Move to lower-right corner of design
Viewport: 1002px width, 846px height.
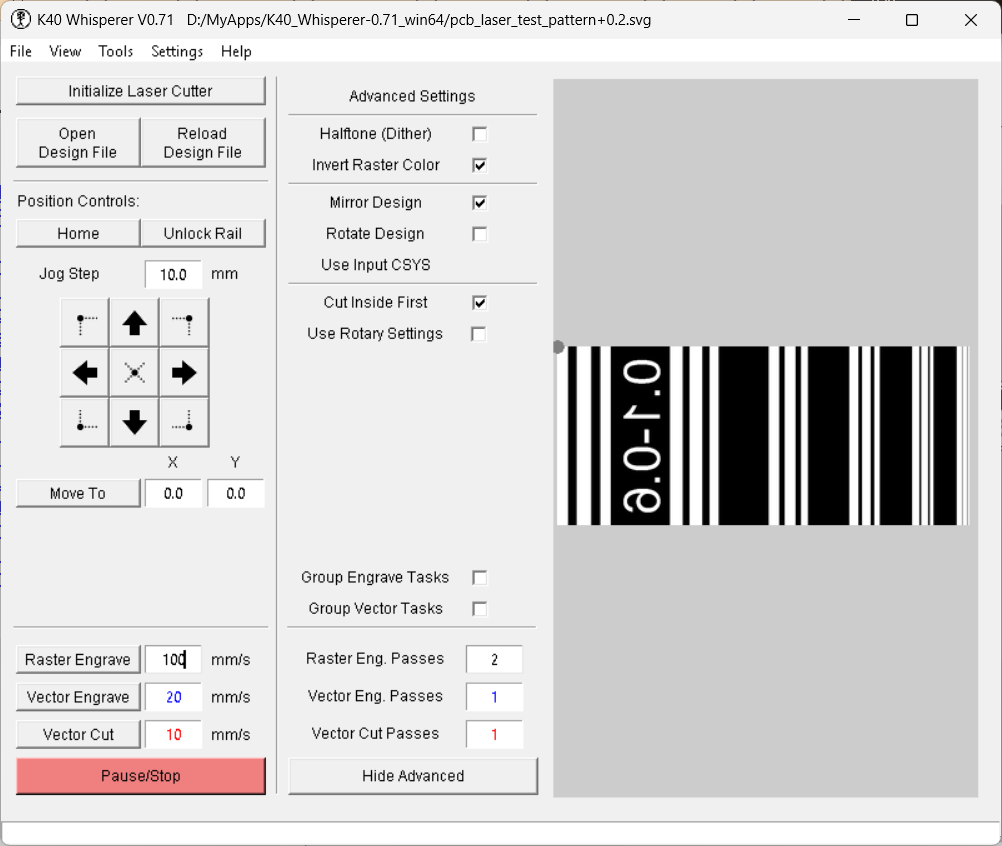(x=184, y=423)
